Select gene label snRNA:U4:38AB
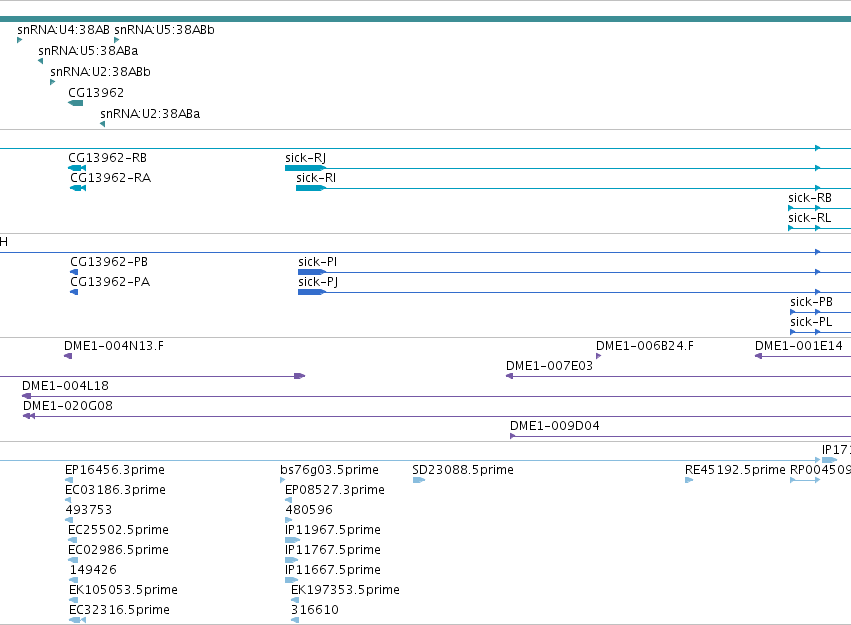The image size is (851, 625). pos(63,30)
